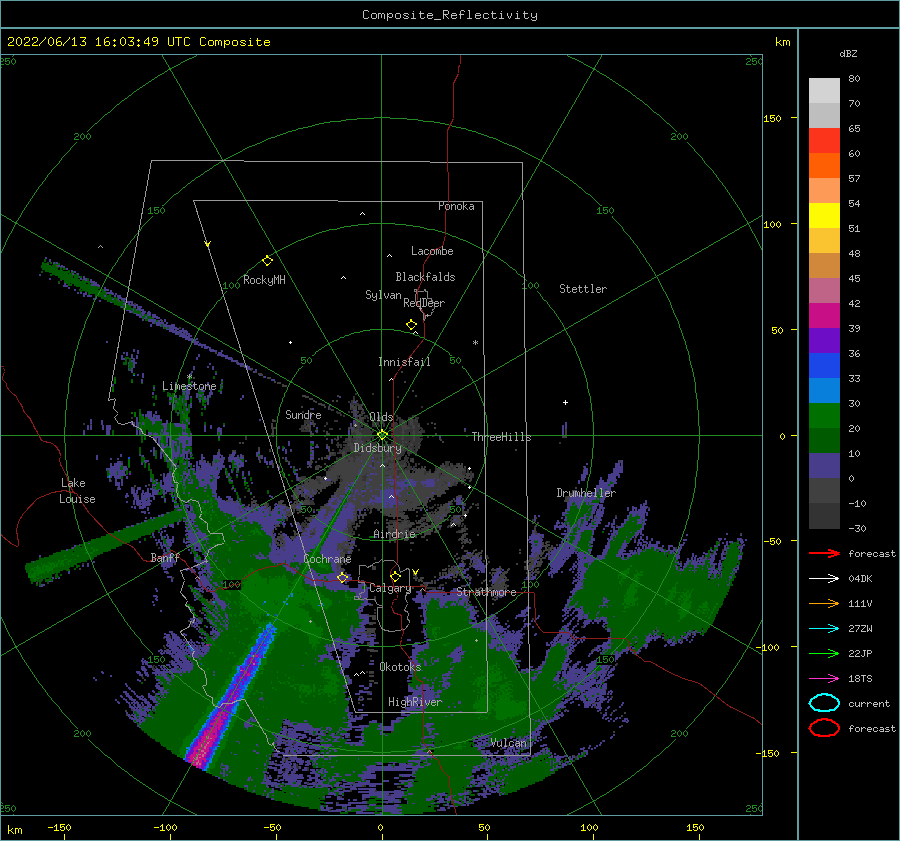Click the magenta 18TS arrow in legend
The width and height of the screenshot is (900, 841).
824,679
